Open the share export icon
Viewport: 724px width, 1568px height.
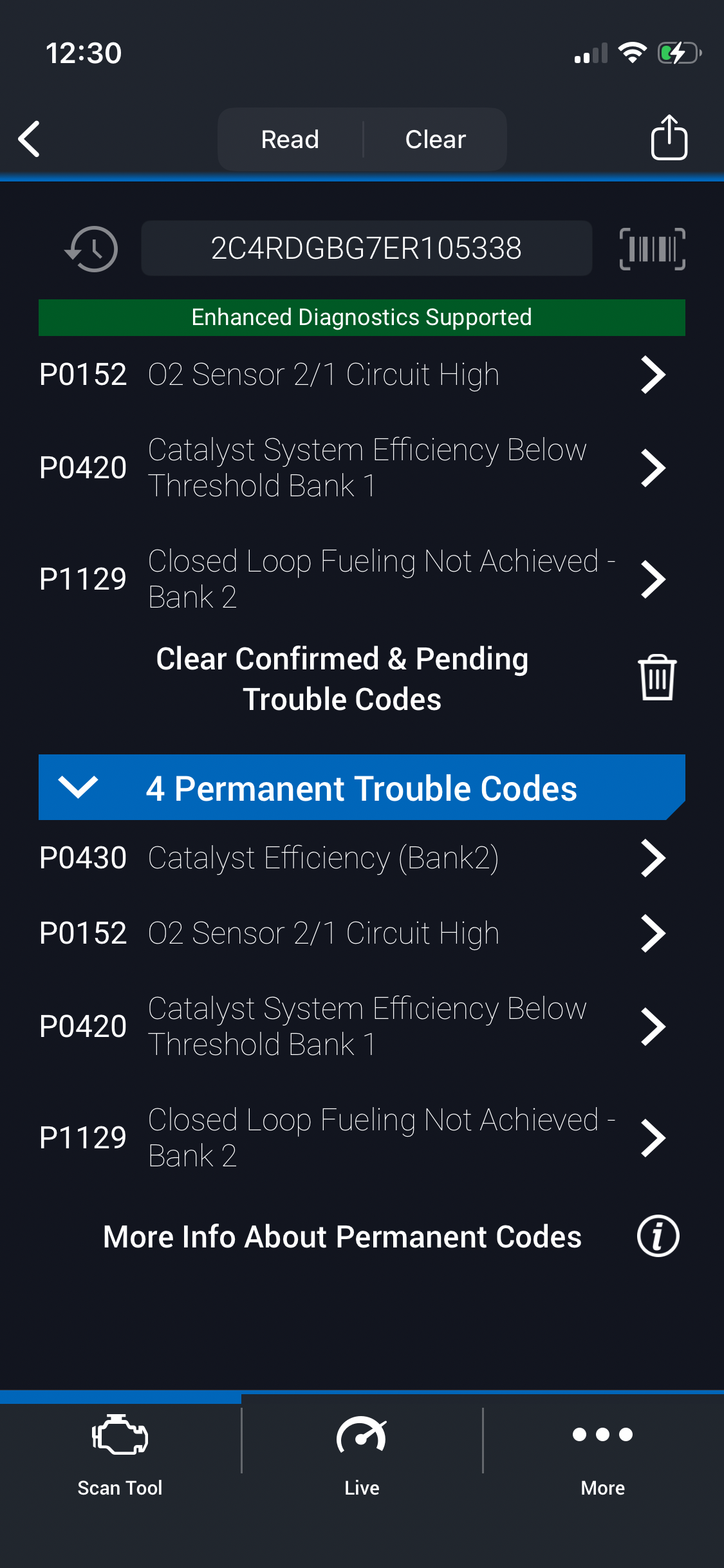669,138
